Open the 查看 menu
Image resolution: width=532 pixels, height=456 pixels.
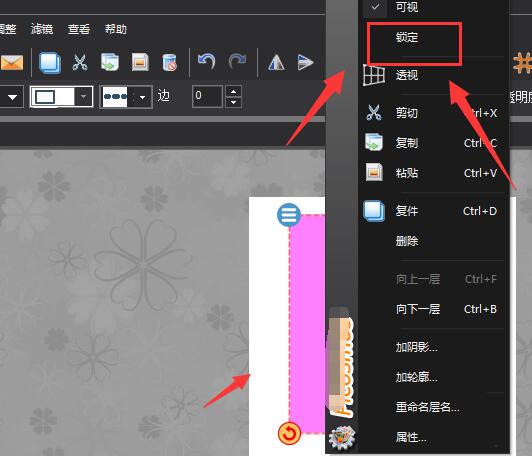pos(79,29)
